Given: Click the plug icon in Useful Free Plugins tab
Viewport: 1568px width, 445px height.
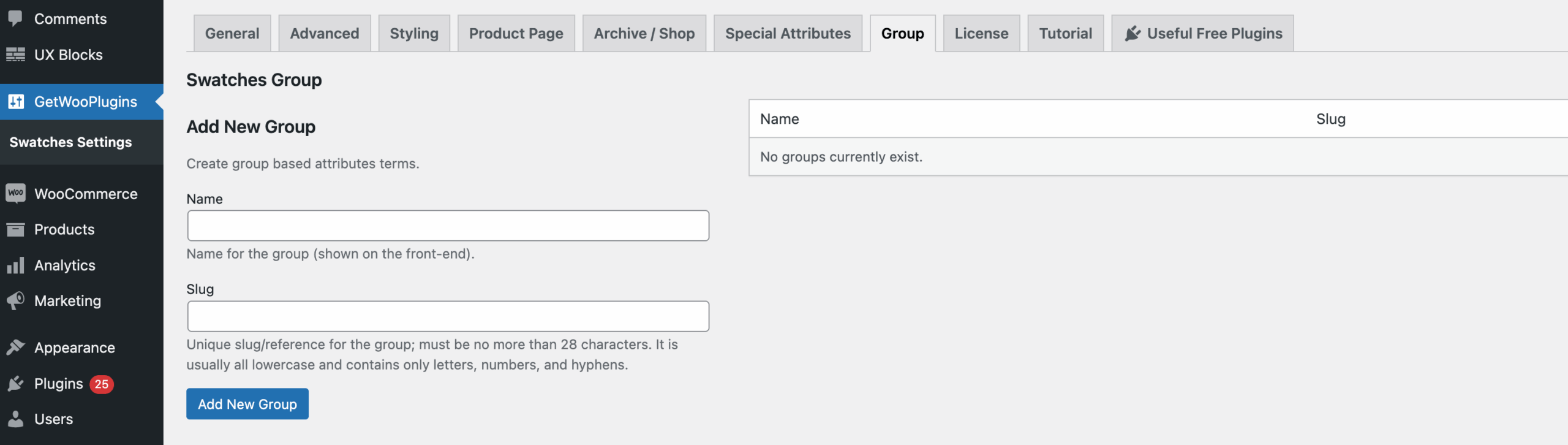Looking at the screenshot, I should pyautogui.click(x=1133, y=33).
